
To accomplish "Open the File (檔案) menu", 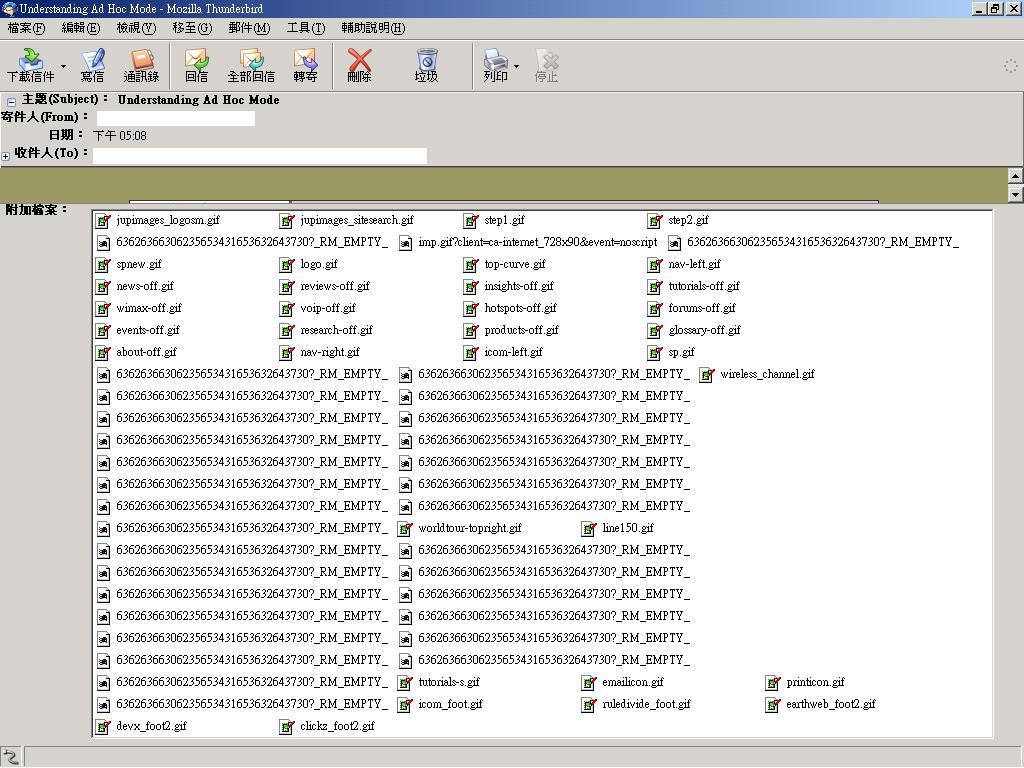I will pyautogui.click(x=25, y=28).
